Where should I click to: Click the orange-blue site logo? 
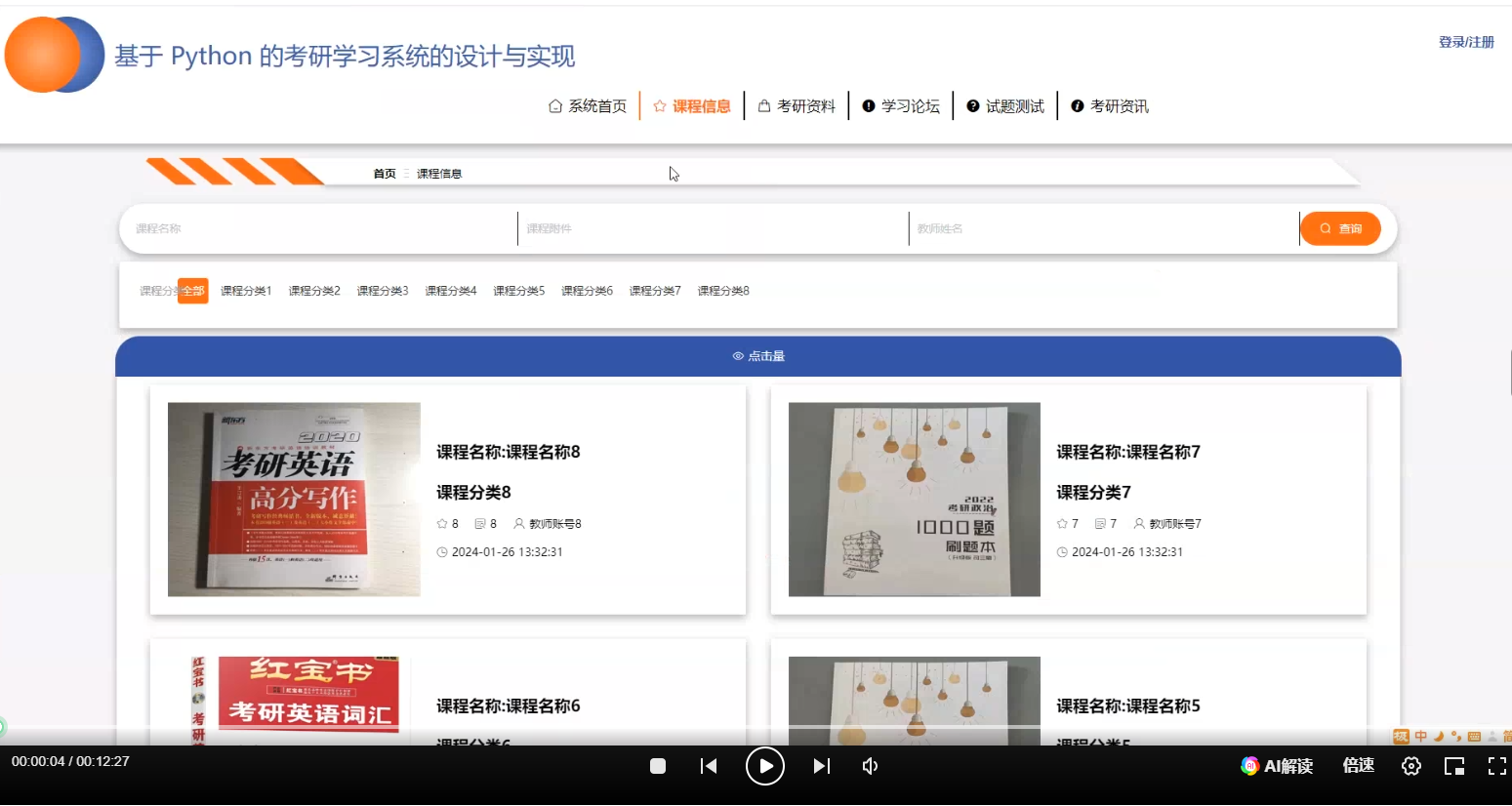point(55,55)
